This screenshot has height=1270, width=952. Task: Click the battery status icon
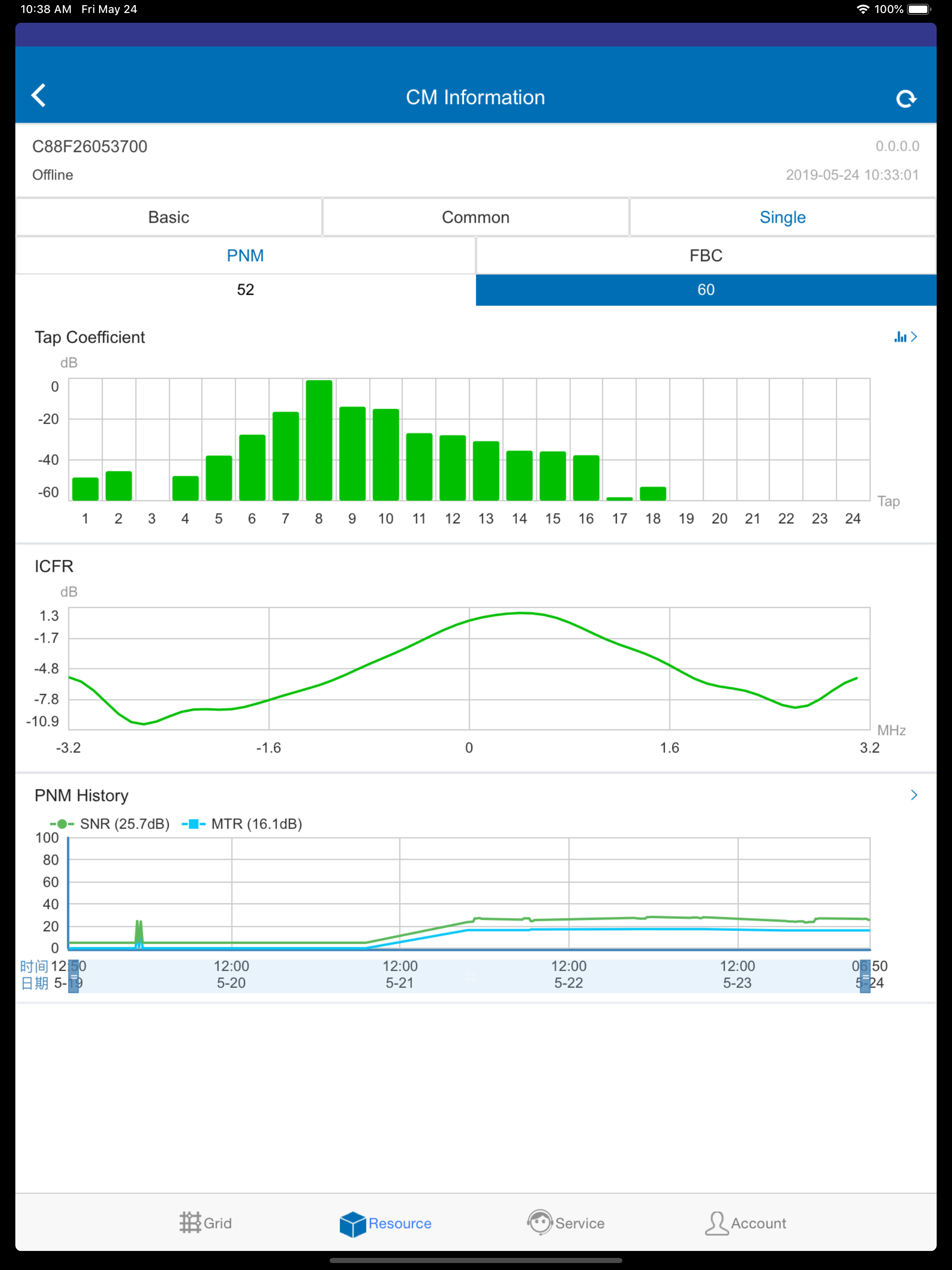919,9
